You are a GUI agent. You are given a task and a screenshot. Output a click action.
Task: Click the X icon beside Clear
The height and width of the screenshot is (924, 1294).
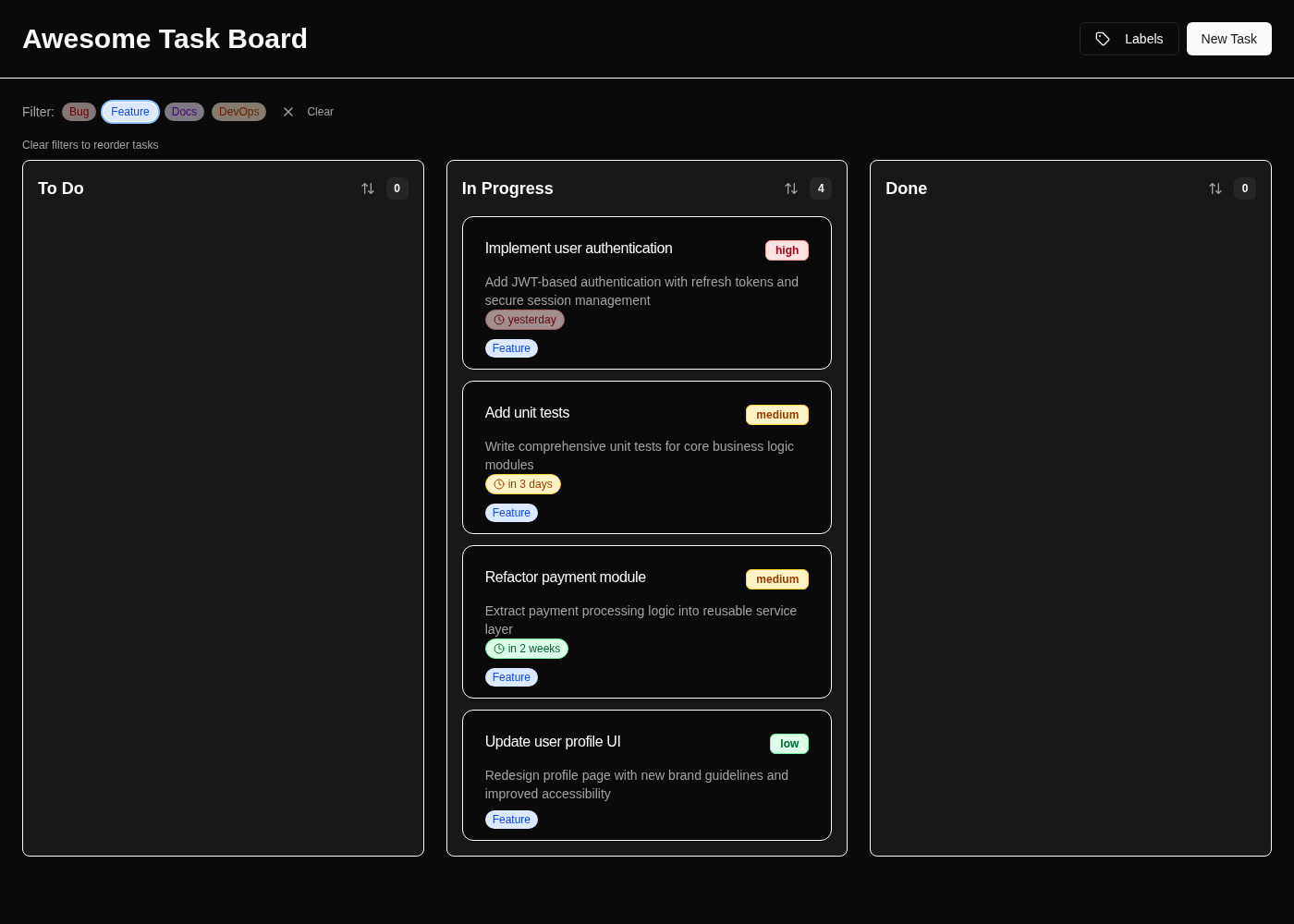coord(288,112)
